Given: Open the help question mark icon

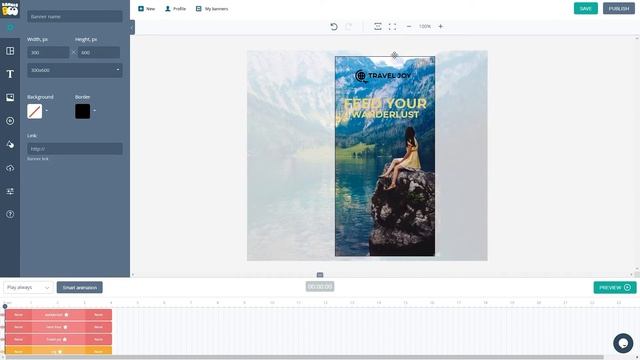Looking at the screenshot, I should coord(10,214).
